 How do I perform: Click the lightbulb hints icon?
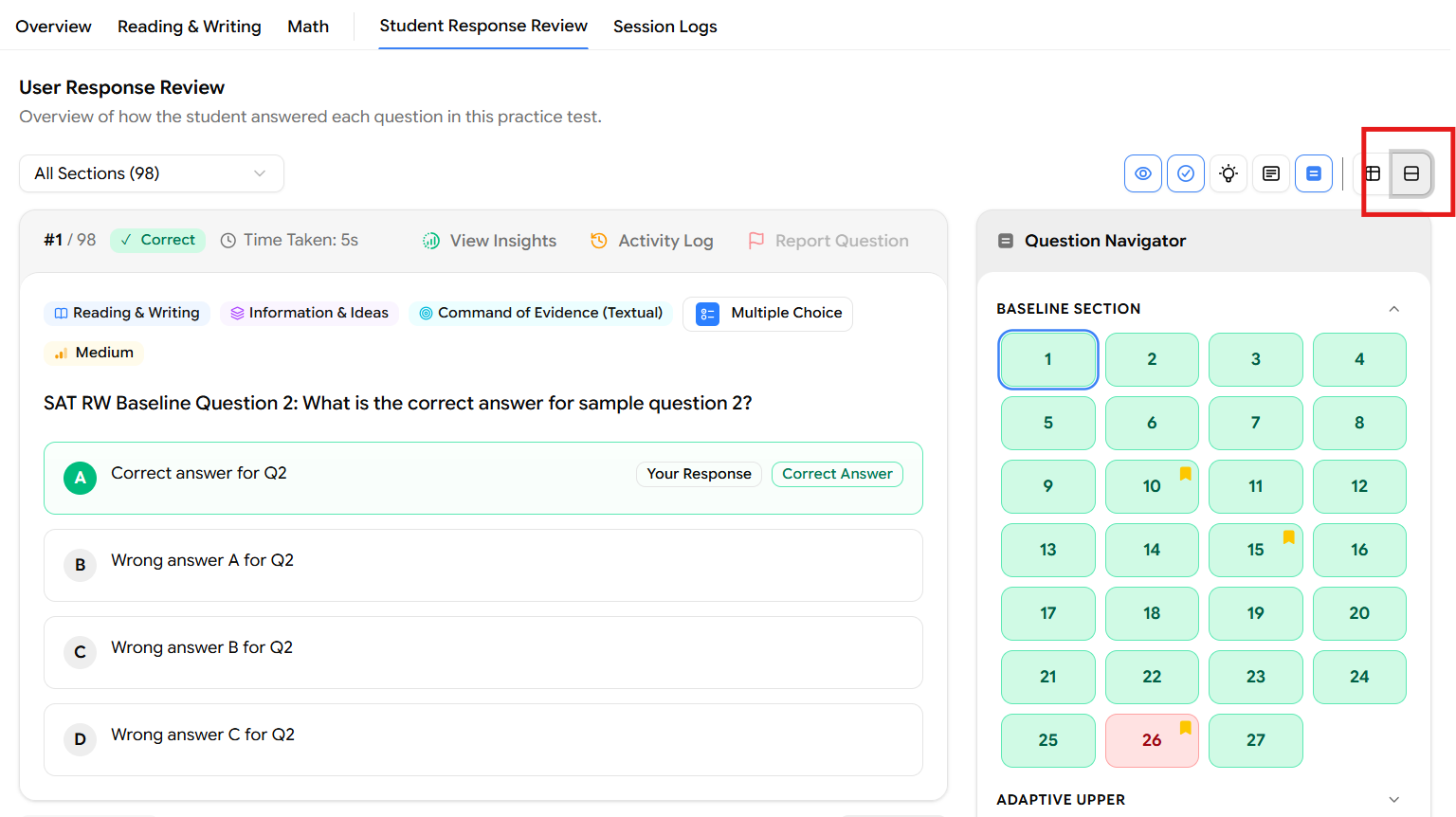point(1228,173)
